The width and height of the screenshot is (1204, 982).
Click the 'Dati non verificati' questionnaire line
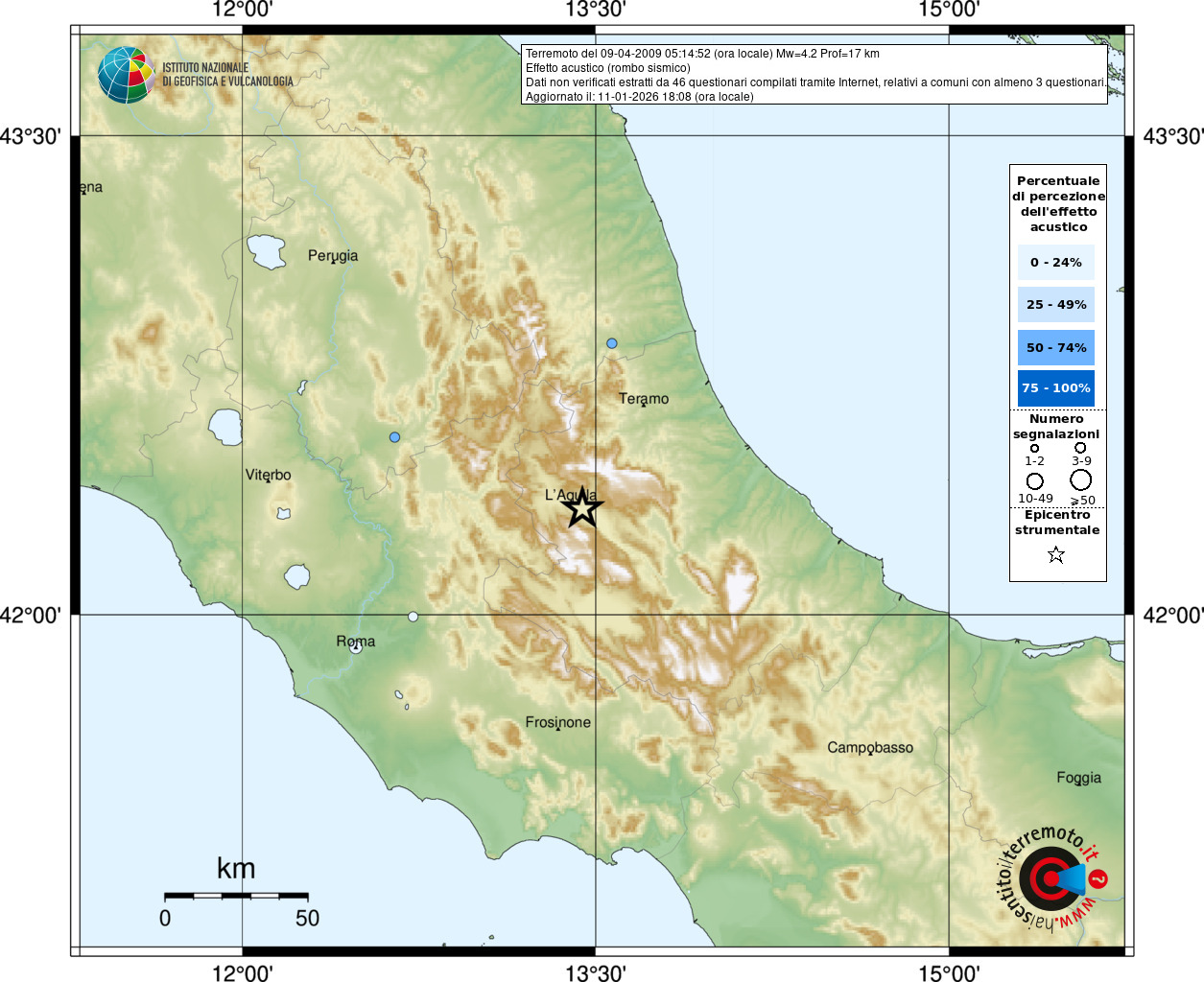(x=815, y=82)
